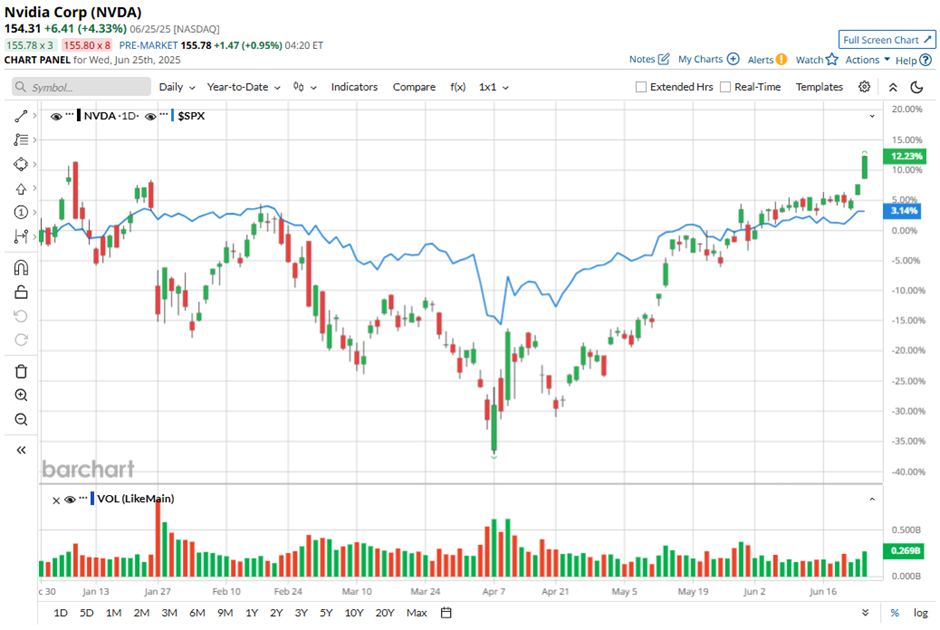Expand the trend line tool flyout arrow
Image resolution: width=940 pixels, height=630 pixels.
click(35, 116)
